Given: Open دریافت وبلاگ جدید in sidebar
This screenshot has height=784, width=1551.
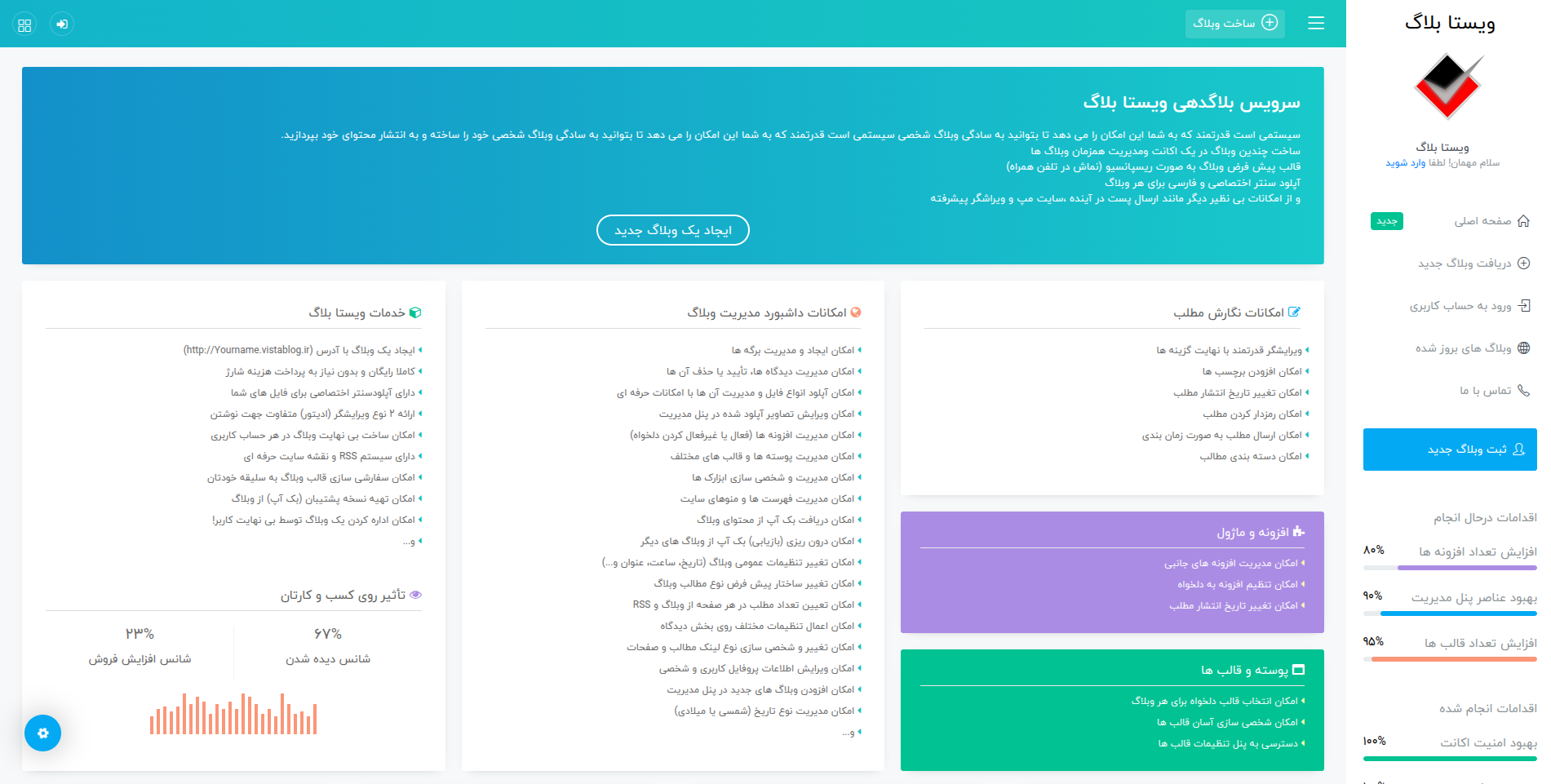Looking at the screenshot, I should [1465, 264].
